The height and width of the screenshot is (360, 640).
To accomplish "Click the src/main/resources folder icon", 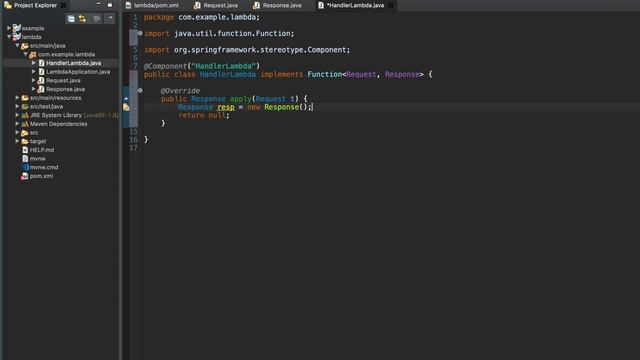I will click(x=25, y=98).
